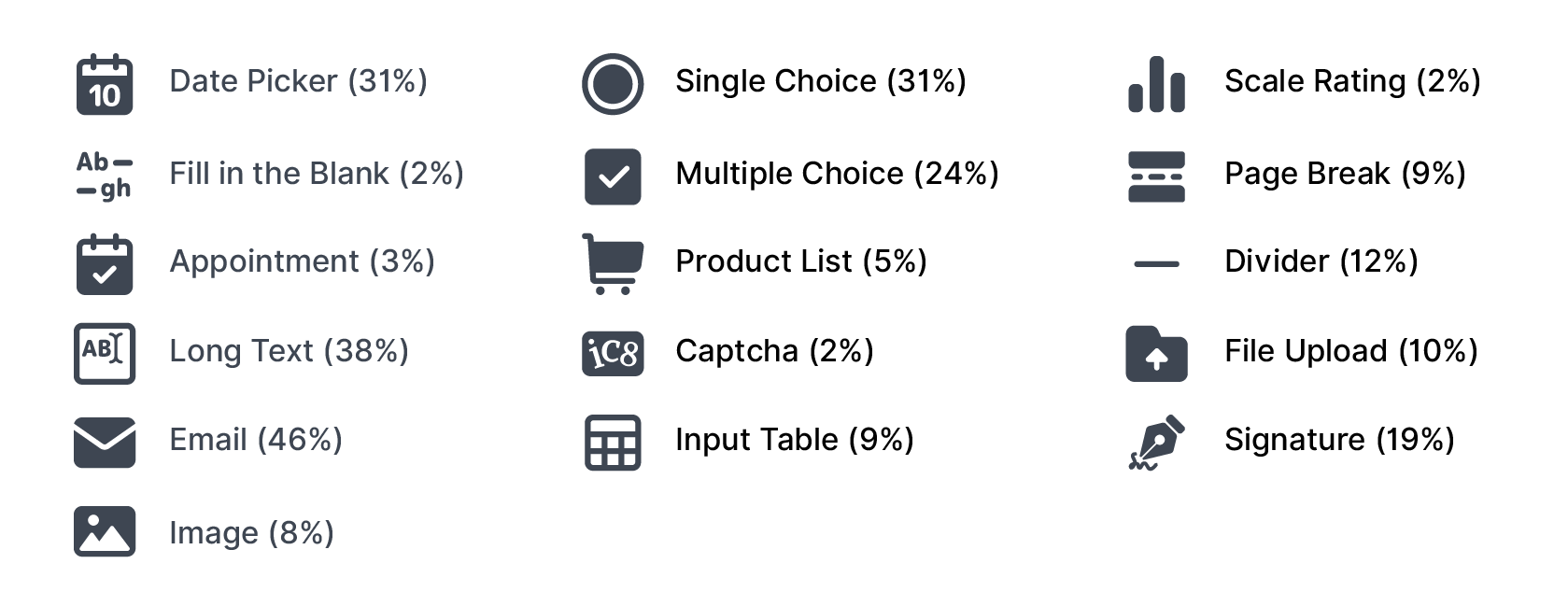The width and height of the screenshot is (1568, 606).
Task: Click the "Email (46%)" label
Action: (256, 439)
